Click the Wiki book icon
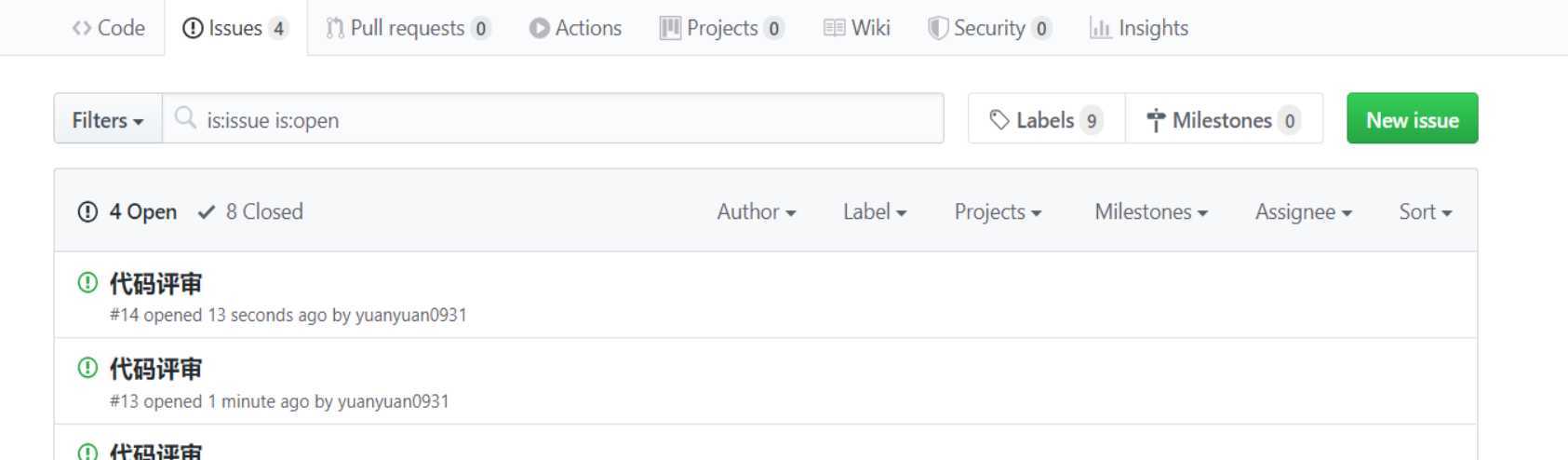 point(834,28)
